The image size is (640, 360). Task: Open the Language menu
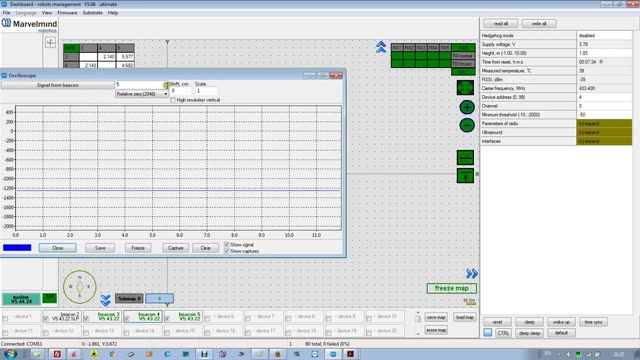coord(26,13)
